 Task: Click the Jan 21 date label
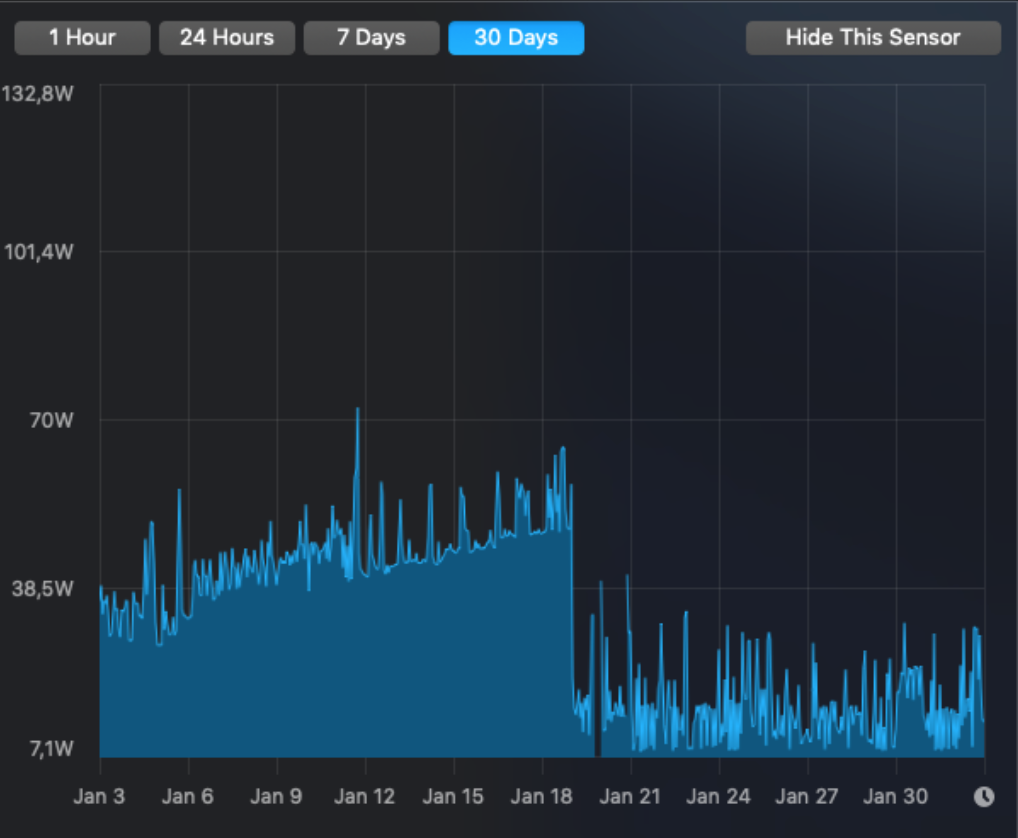630,796
